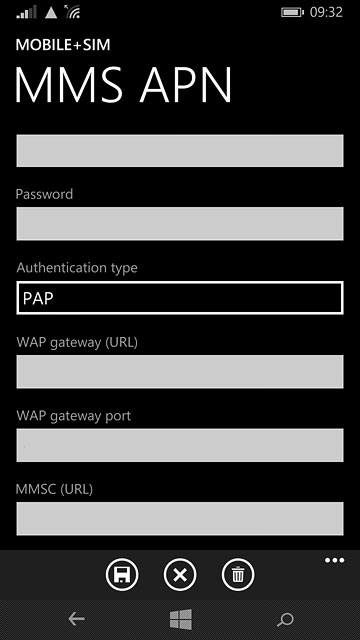Open the more options ellipsis
The width and height of the screenshot is (360, 640).
point(334,560)
